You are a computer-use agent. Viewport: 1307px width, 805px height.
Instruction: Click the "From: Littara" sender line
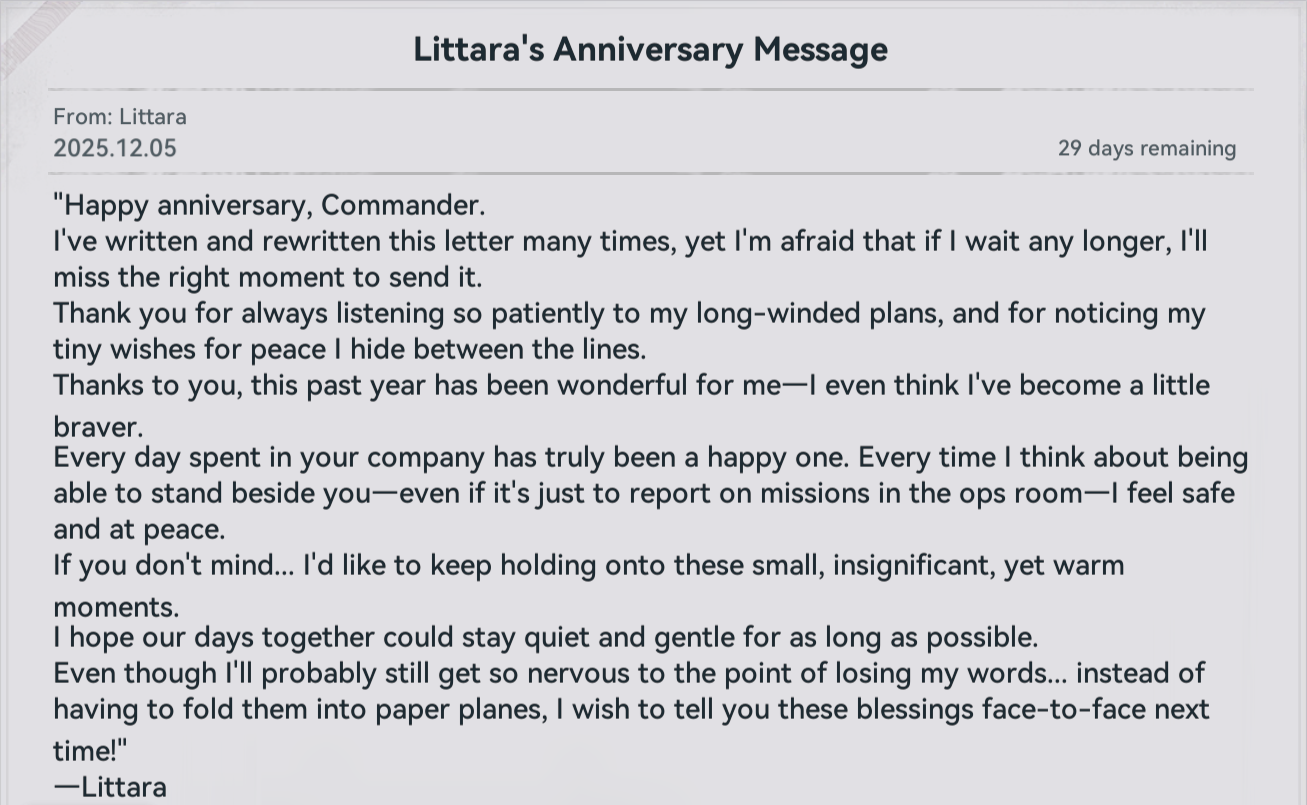tap(120, 117)
